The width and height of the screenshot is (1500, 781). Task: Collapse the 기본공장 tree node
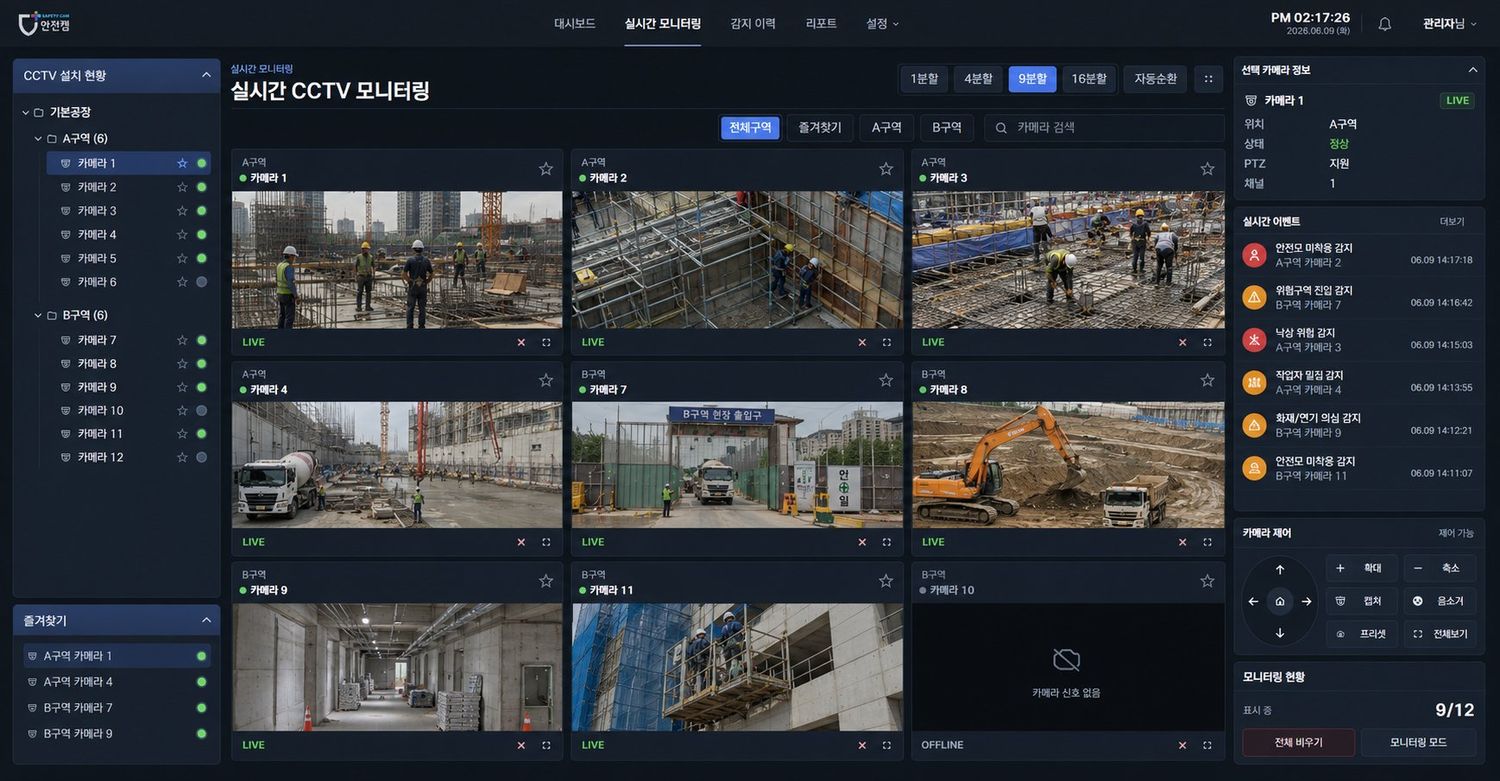pyautogui.click(x=26, y=112)
